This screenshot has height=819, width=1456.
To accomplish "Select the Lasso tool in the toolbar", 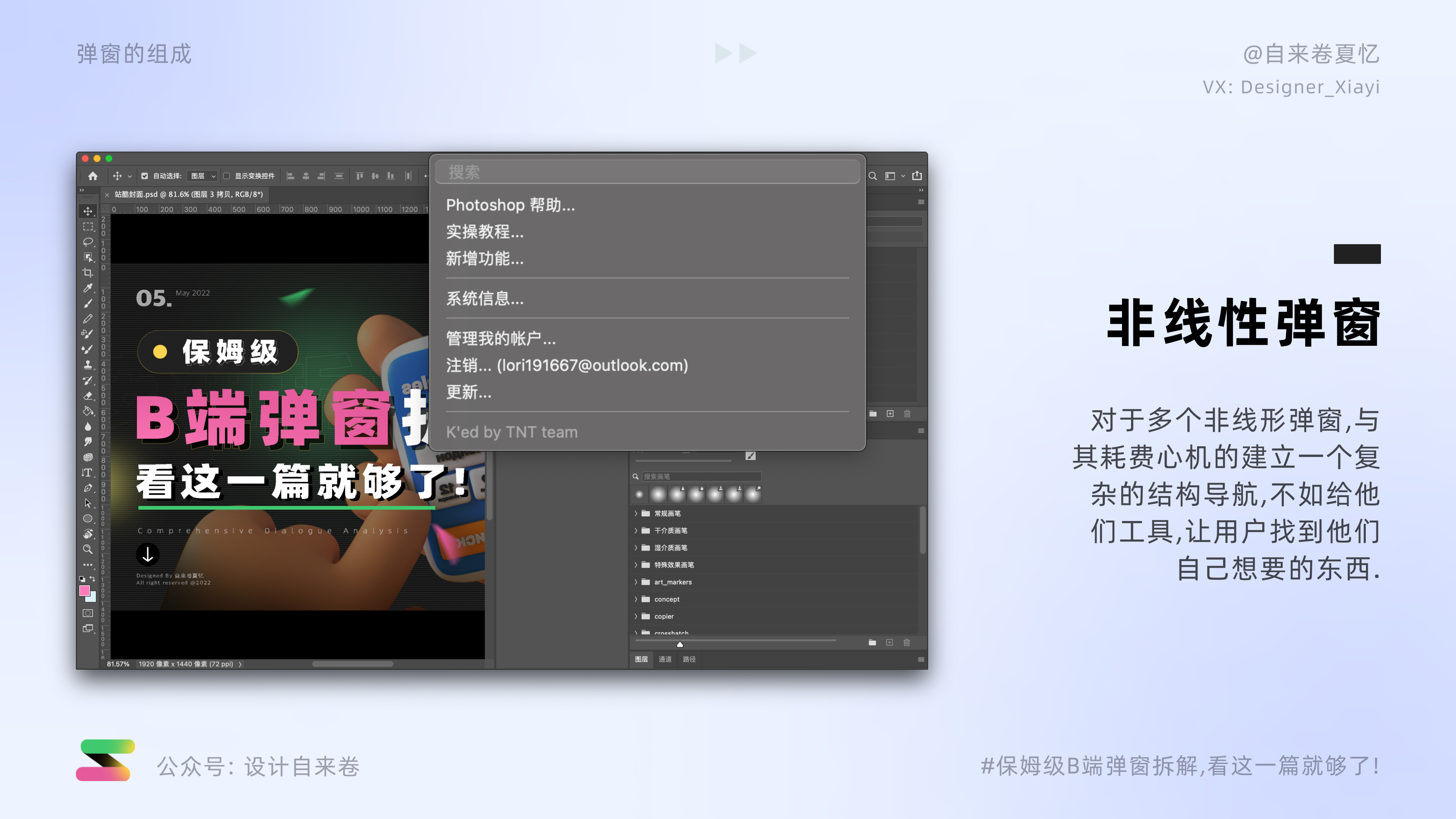I will click(88, 243).
